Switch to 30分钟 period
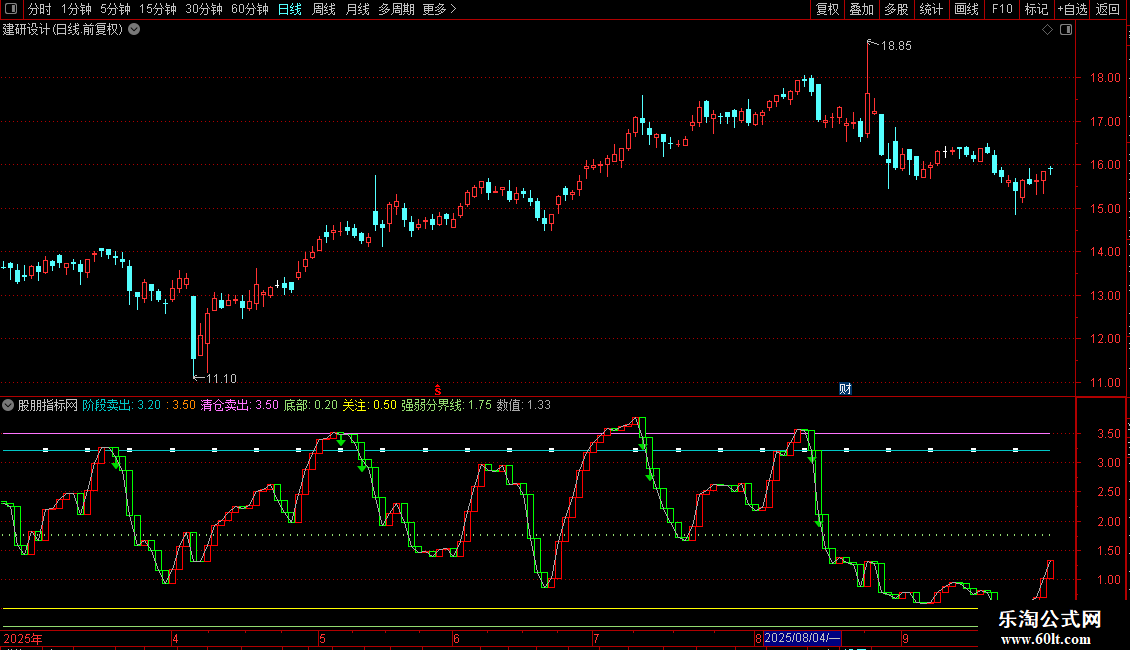Image resolution: width=1130 pixels, height=650 pixels. pyautogui.click(x=204, y=9)
